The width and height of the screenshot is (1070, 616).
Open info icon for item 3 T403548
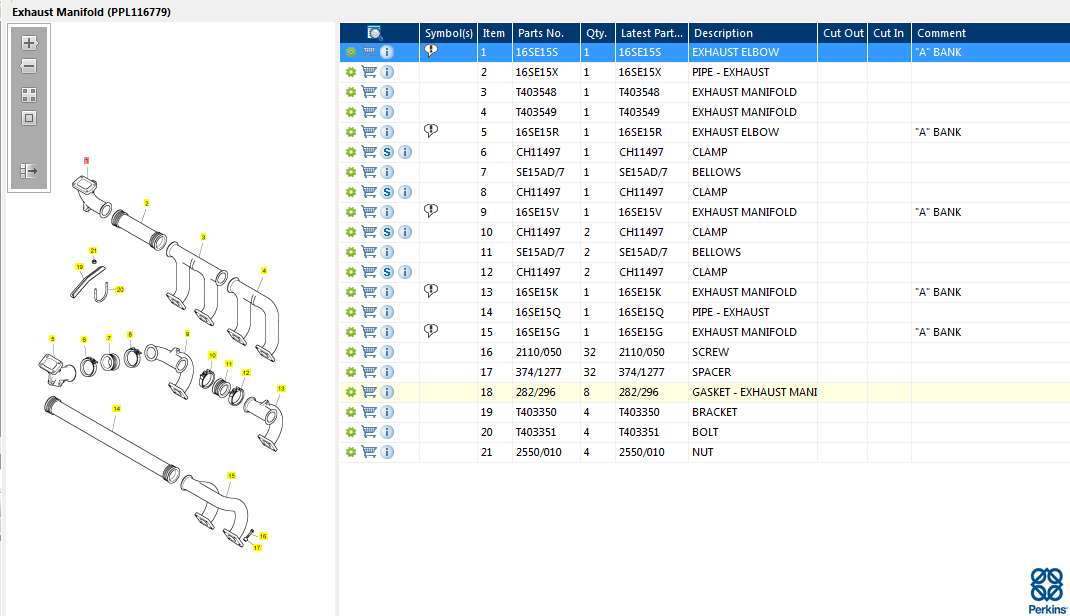coord(387,92)
